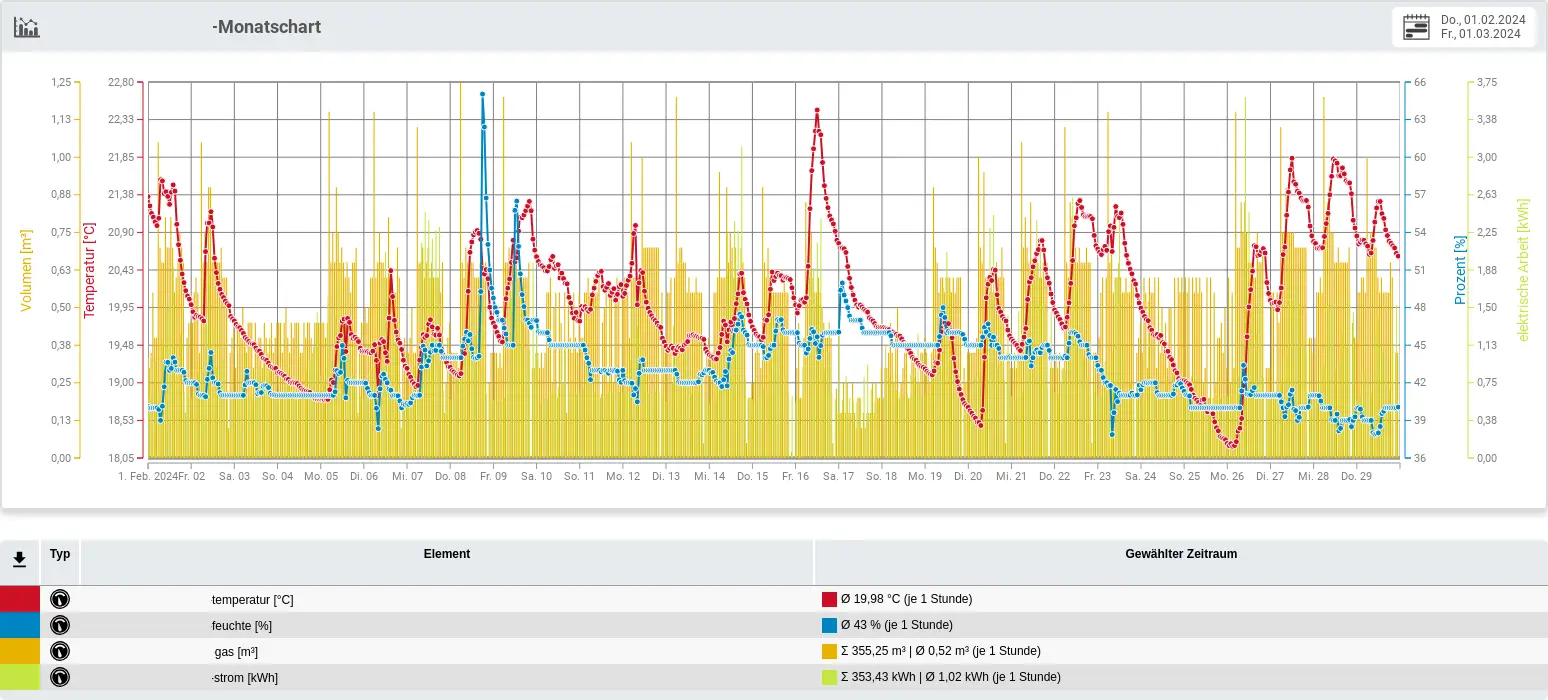The image size is (1548, 700).
Task: Click the orange gas row color swatch
Action: [20, 651]
